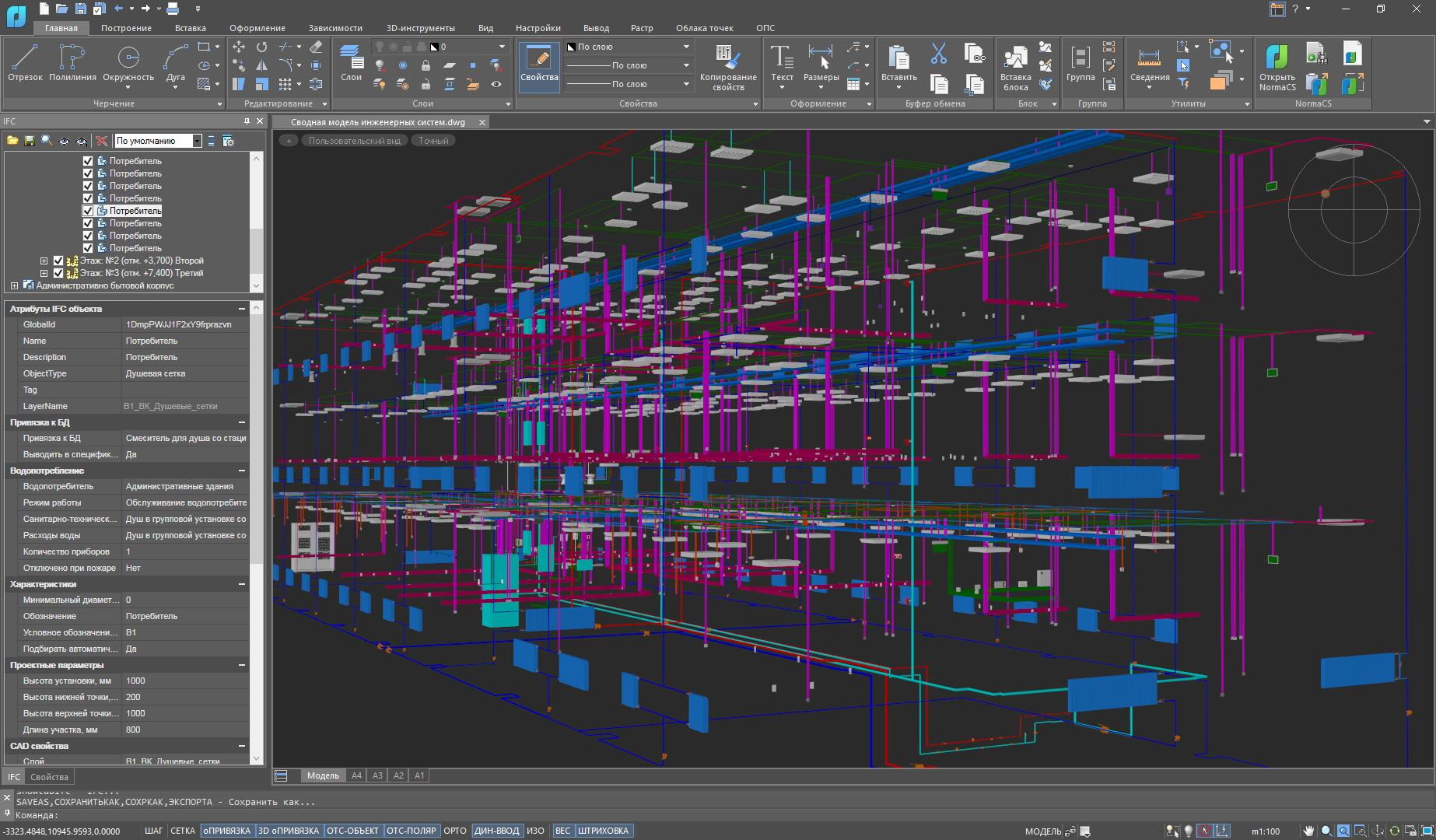1436x840 pixels.
Task: Click the IFC panel open folder icon
Action: tap(12, 141)
